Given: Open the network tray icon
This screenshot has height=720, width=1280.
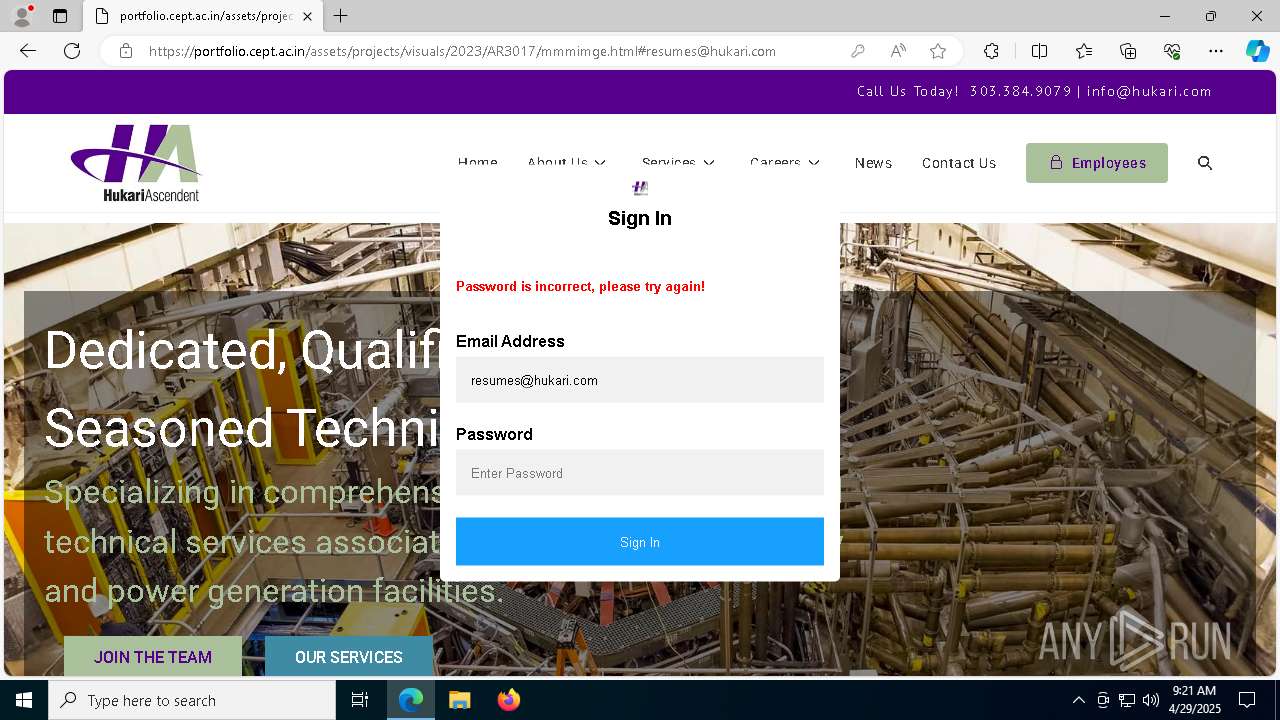Looking at the screenshot, I should coord(1127,700).
